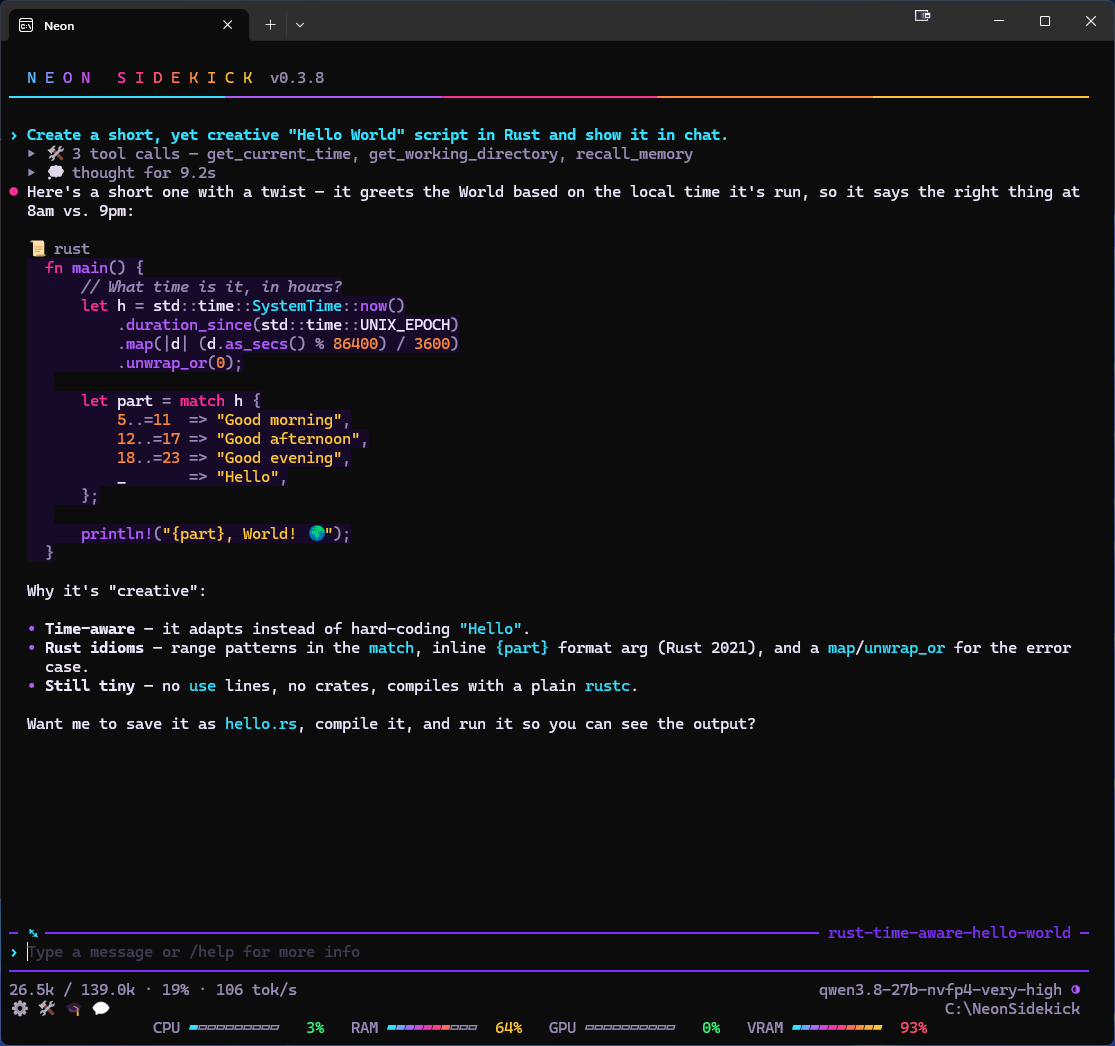Click the "Good morning" match arm

pyautogui.click(x=234, y=420)
